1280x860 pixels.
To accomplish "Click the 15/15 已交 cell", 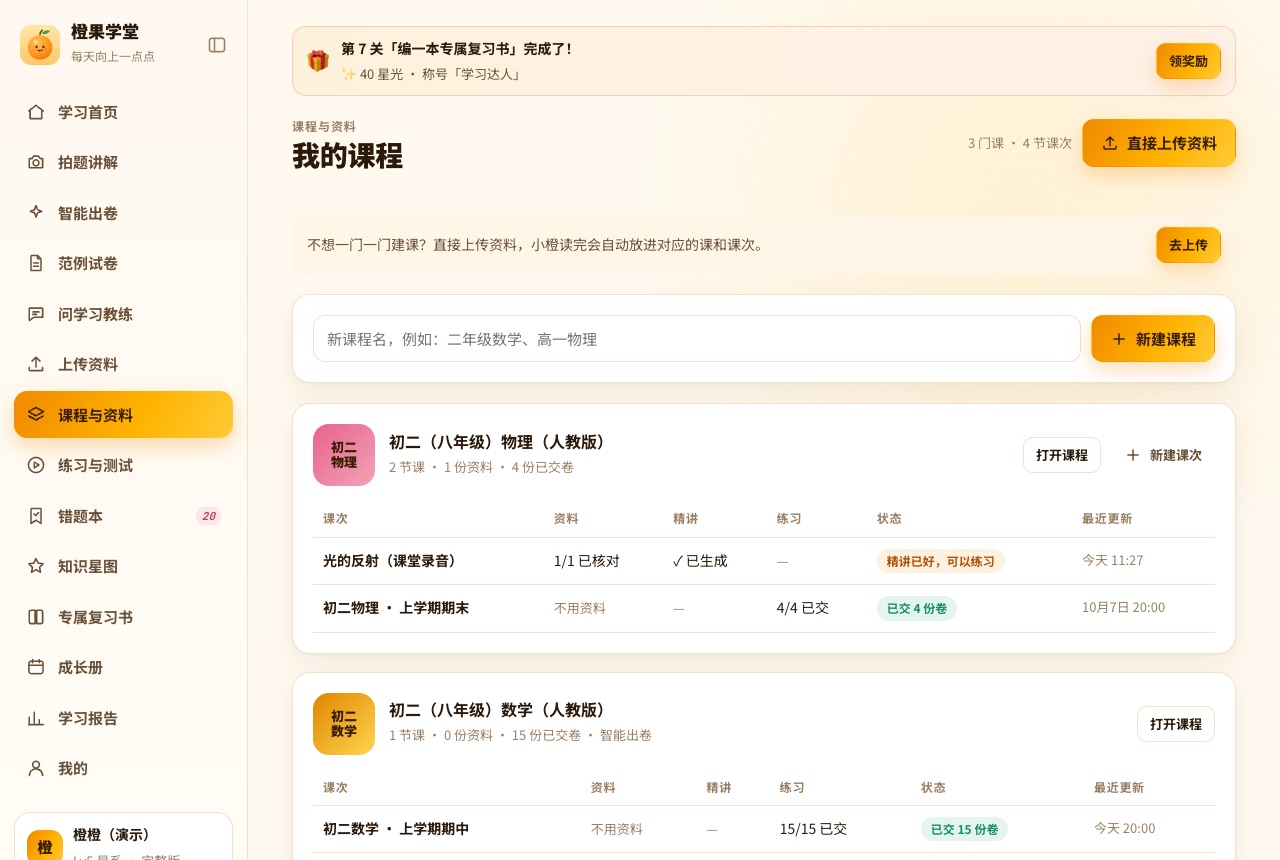I will [813, 829].
